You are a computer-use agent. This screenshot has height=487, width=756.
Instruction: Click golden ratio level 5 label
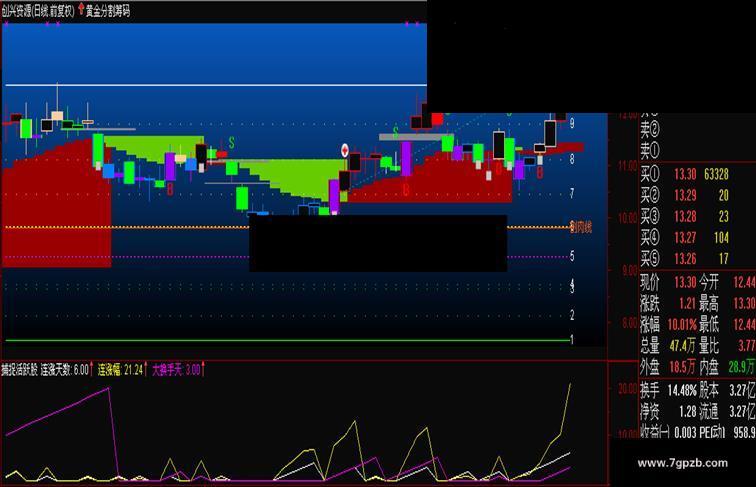[572, 256]
